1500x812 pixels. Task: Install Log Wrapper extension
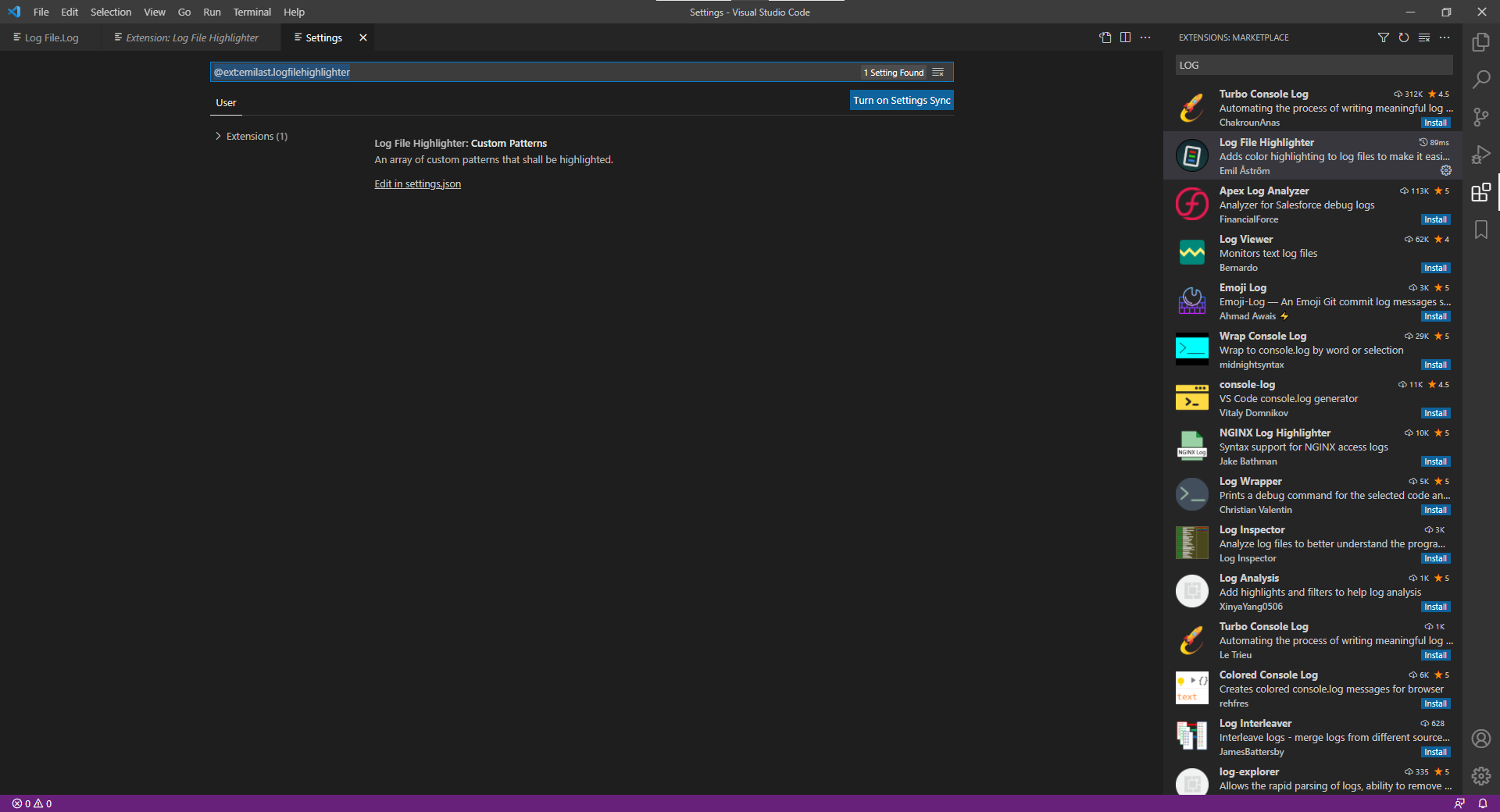point(1435,510)
